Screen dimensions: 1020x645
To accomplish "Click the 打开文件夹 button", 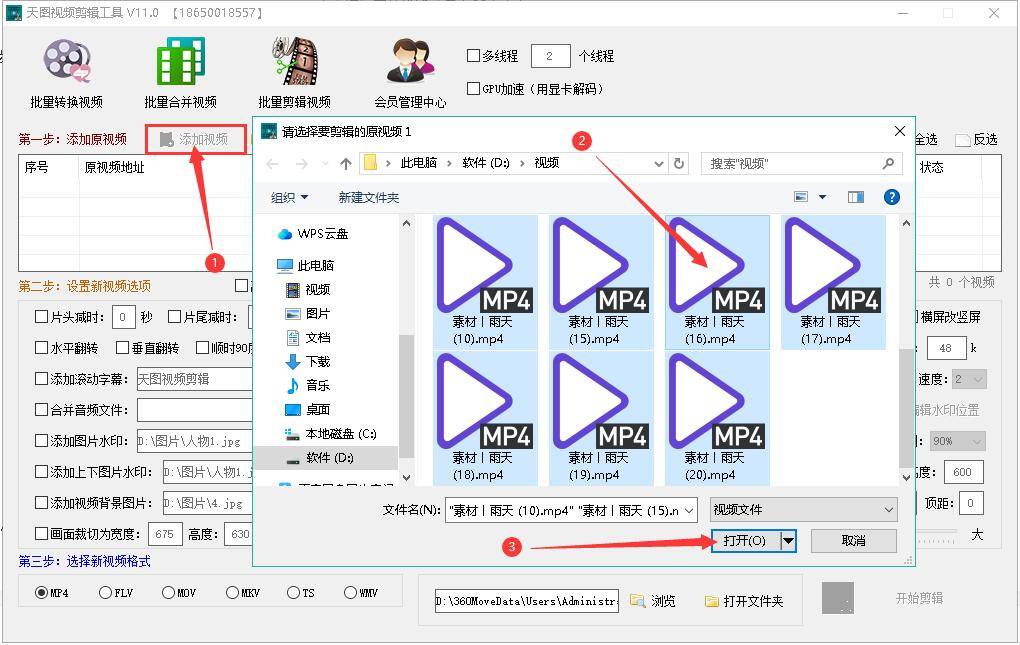I will coord(744,601).
